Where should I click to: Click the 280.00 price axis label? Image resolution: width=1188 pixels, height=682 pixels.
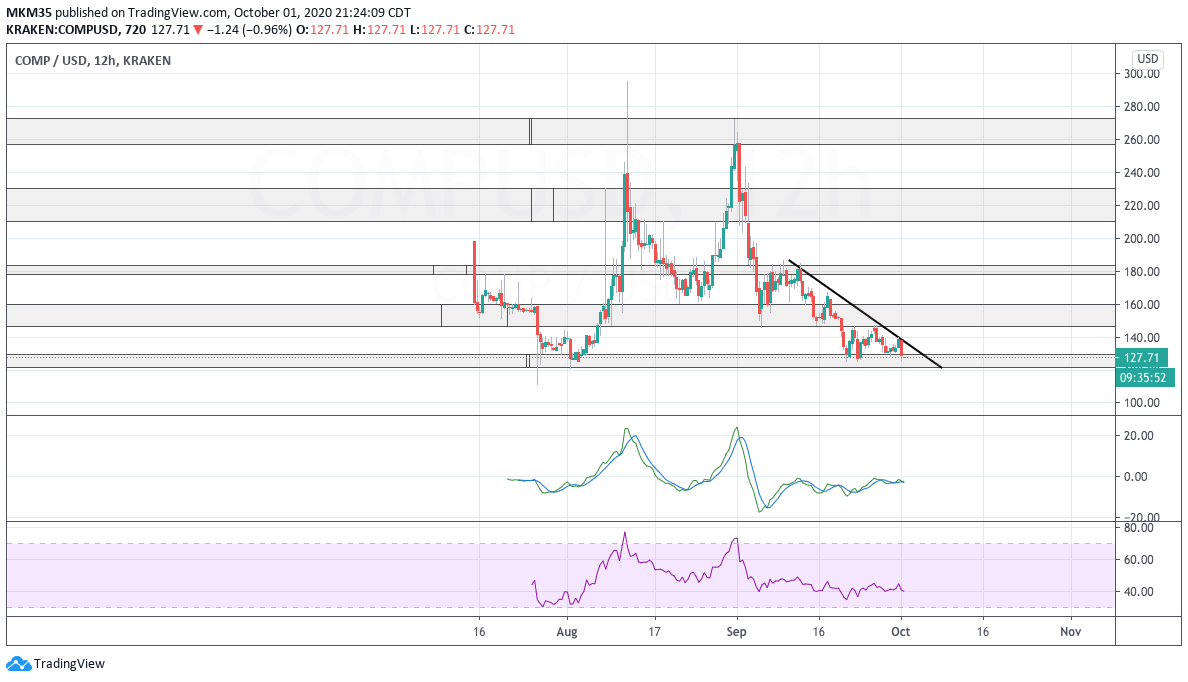[x=1142, y=107]
